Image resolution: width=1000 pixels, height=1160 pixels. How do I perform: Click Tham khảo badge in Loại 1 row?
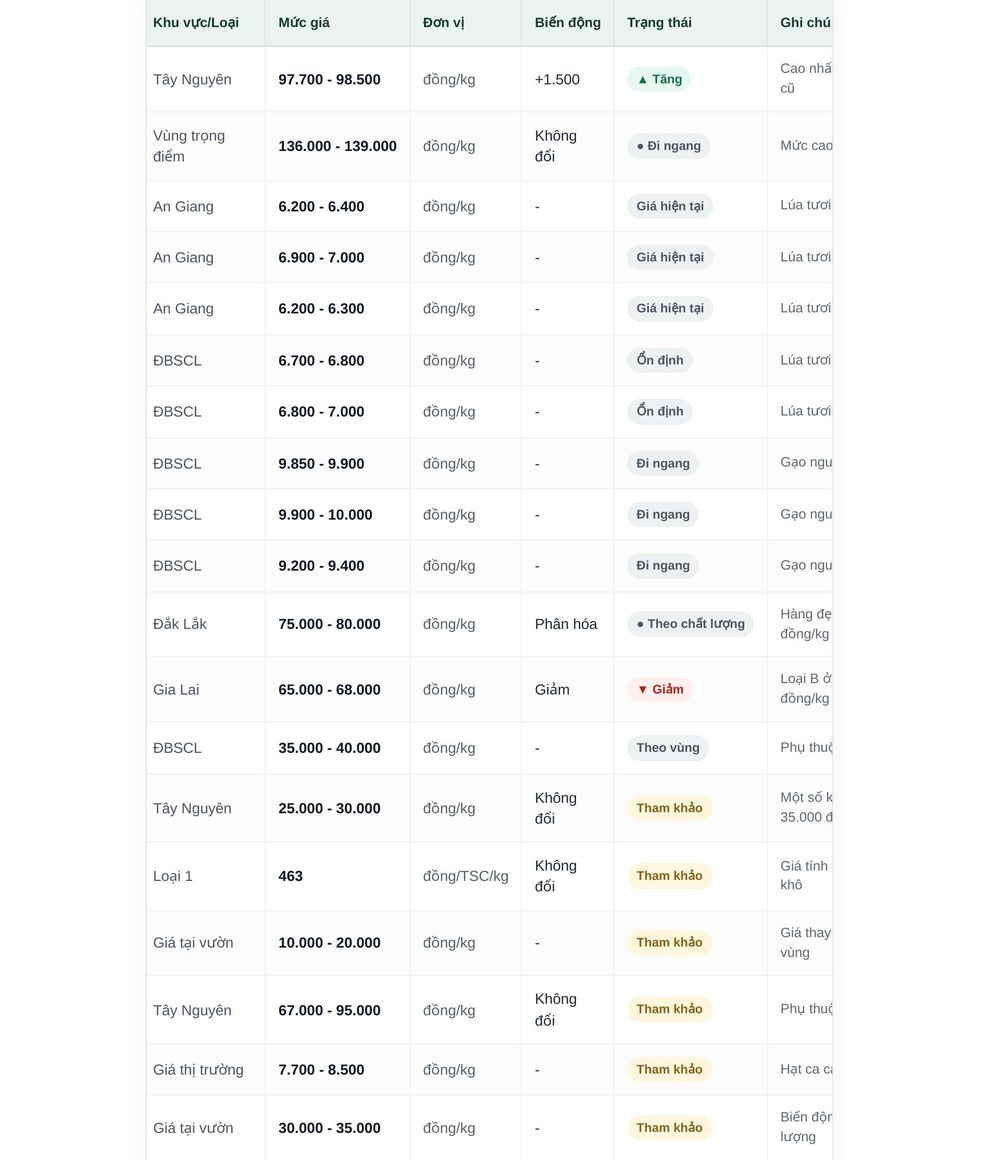669,876
